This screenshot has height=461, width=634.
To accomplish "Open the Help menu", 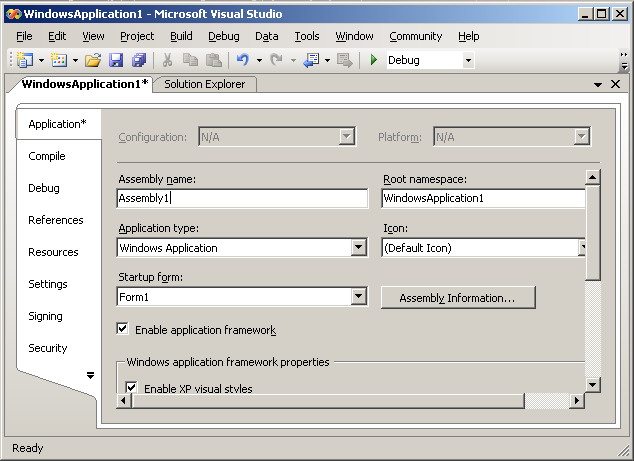I will (x=469, y=36).
